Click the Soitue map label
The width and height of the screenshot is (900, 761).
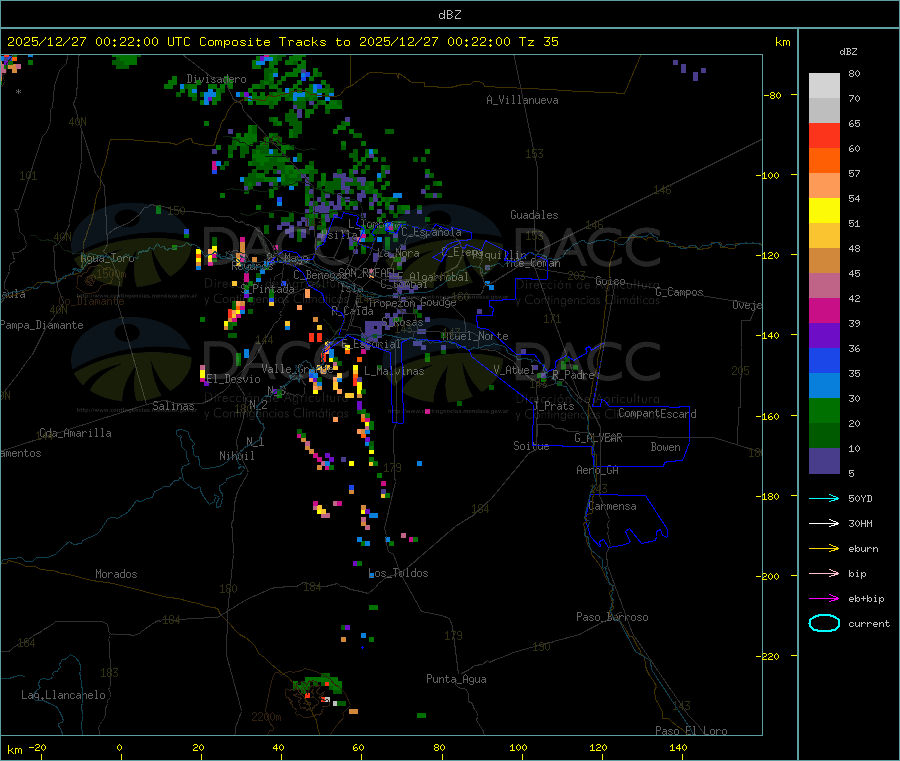point(531,446)
